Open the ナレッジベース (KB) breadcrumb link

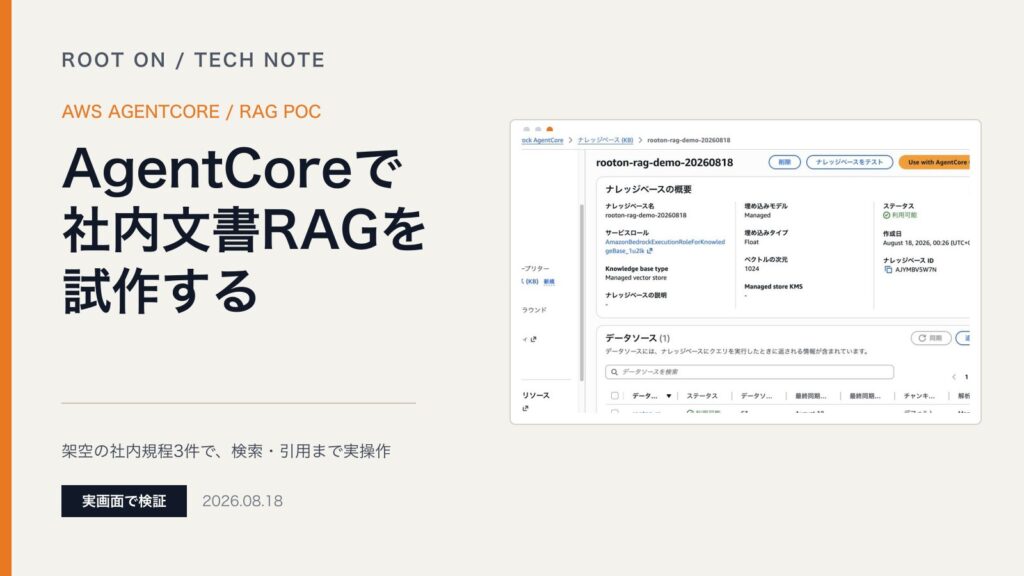click(x=605, y=140)
